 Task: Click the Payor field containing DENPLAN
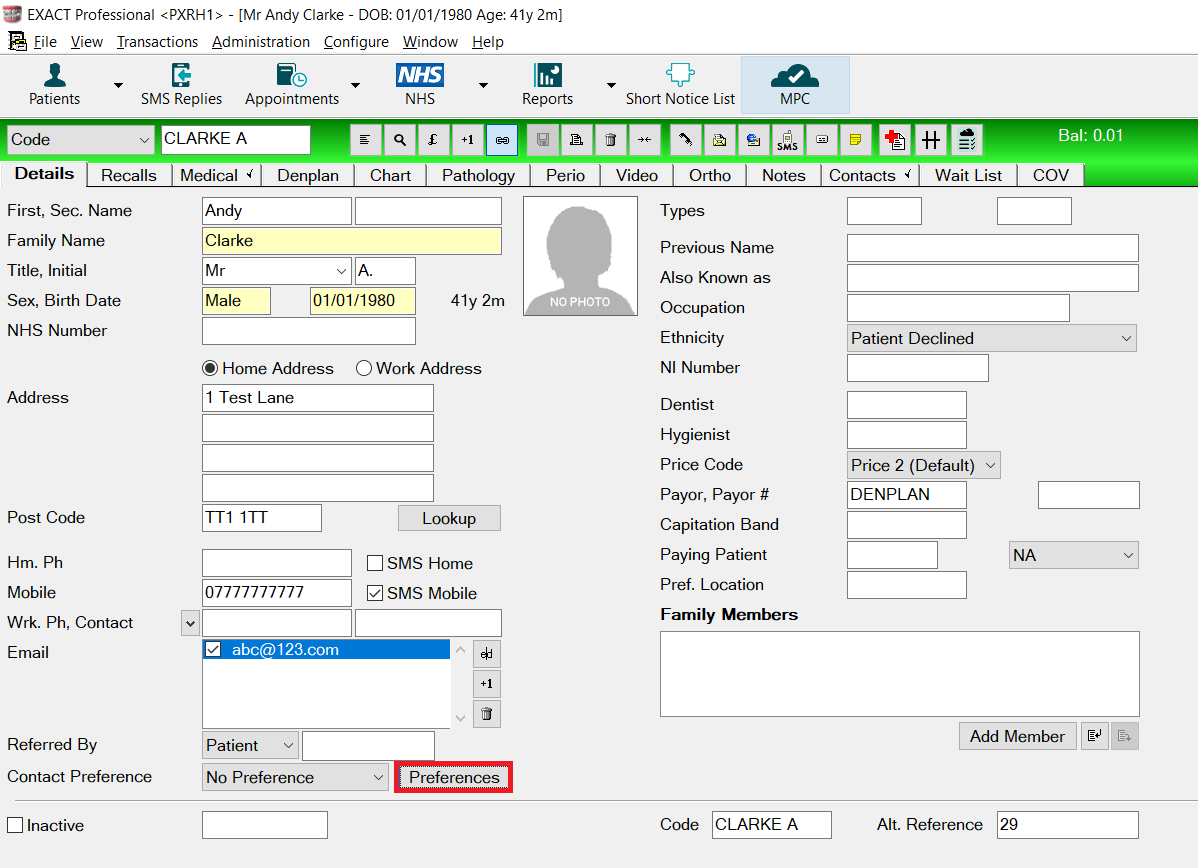906,495
